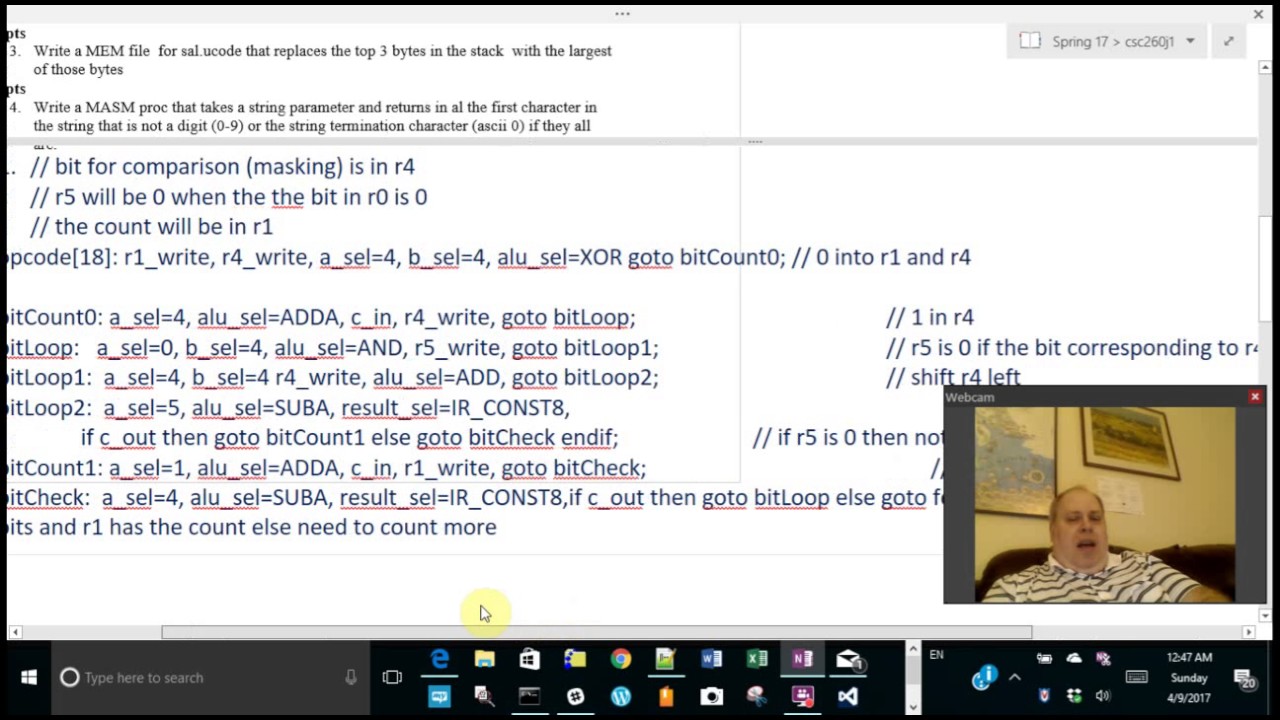This screenshot has width=1280, height=720.
Task: Open the Dropbox tray icon
Action: click(1074, 696)
